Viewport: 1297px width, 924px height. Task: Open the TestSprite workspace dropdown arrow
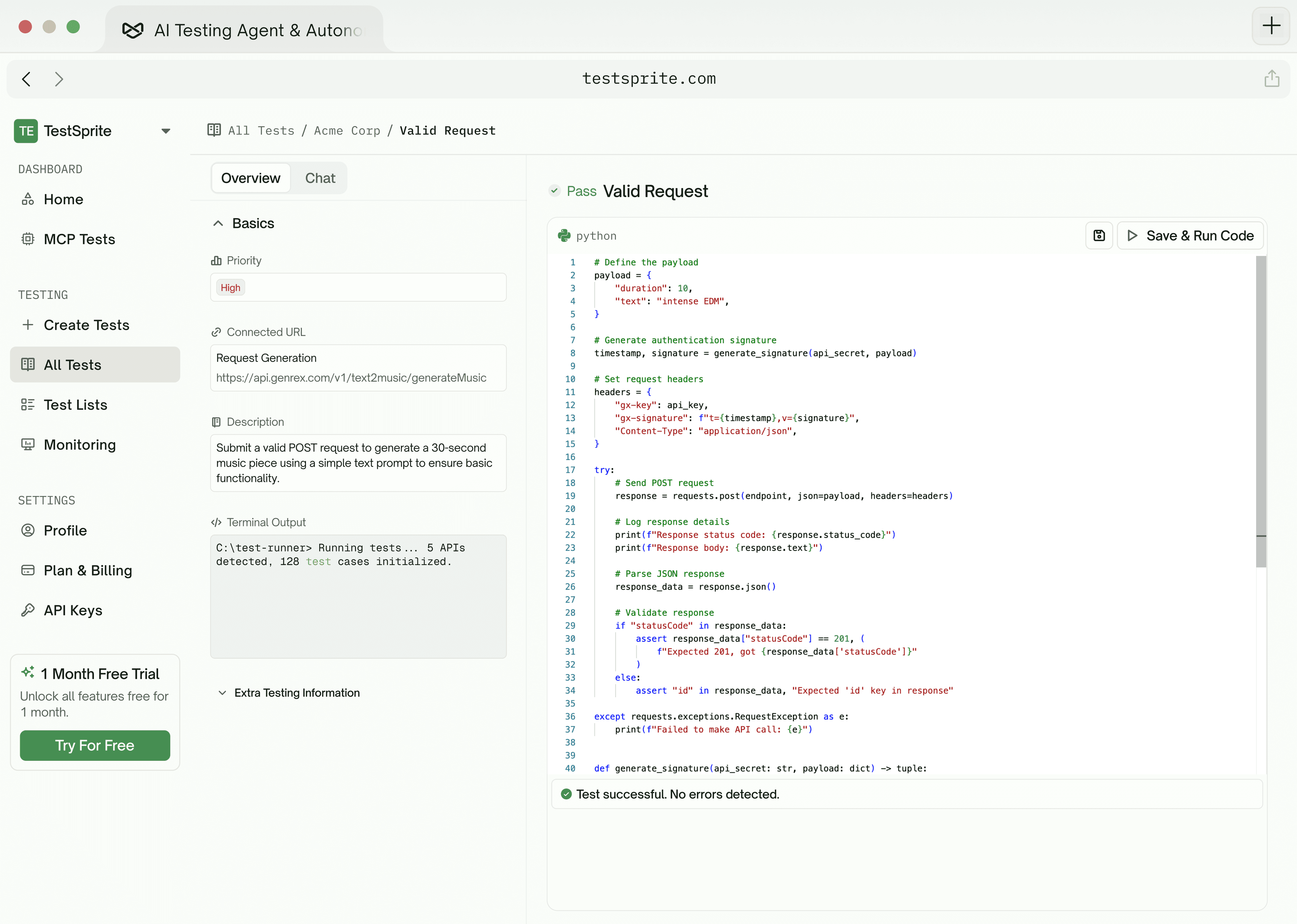click(166, 131)
